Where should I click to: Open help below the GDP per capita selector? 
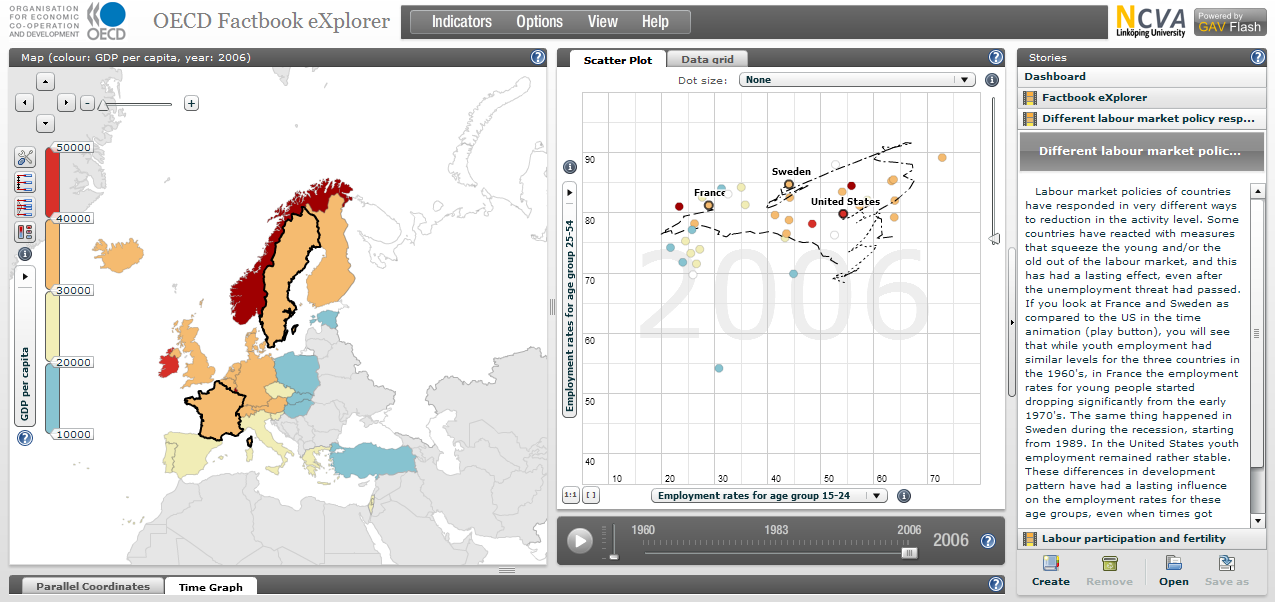click(25, 437)
